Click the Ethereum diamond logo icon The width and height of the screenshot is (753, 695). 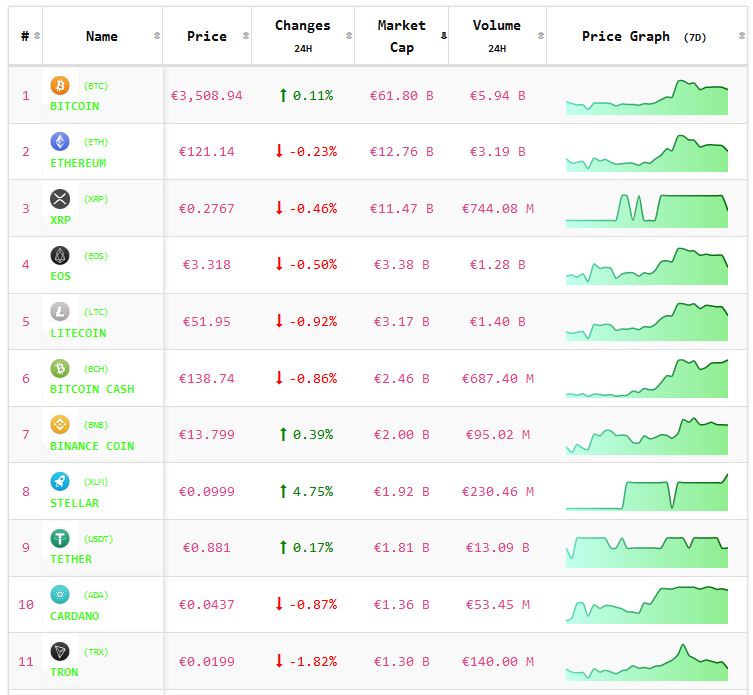[x=60, y=142]
